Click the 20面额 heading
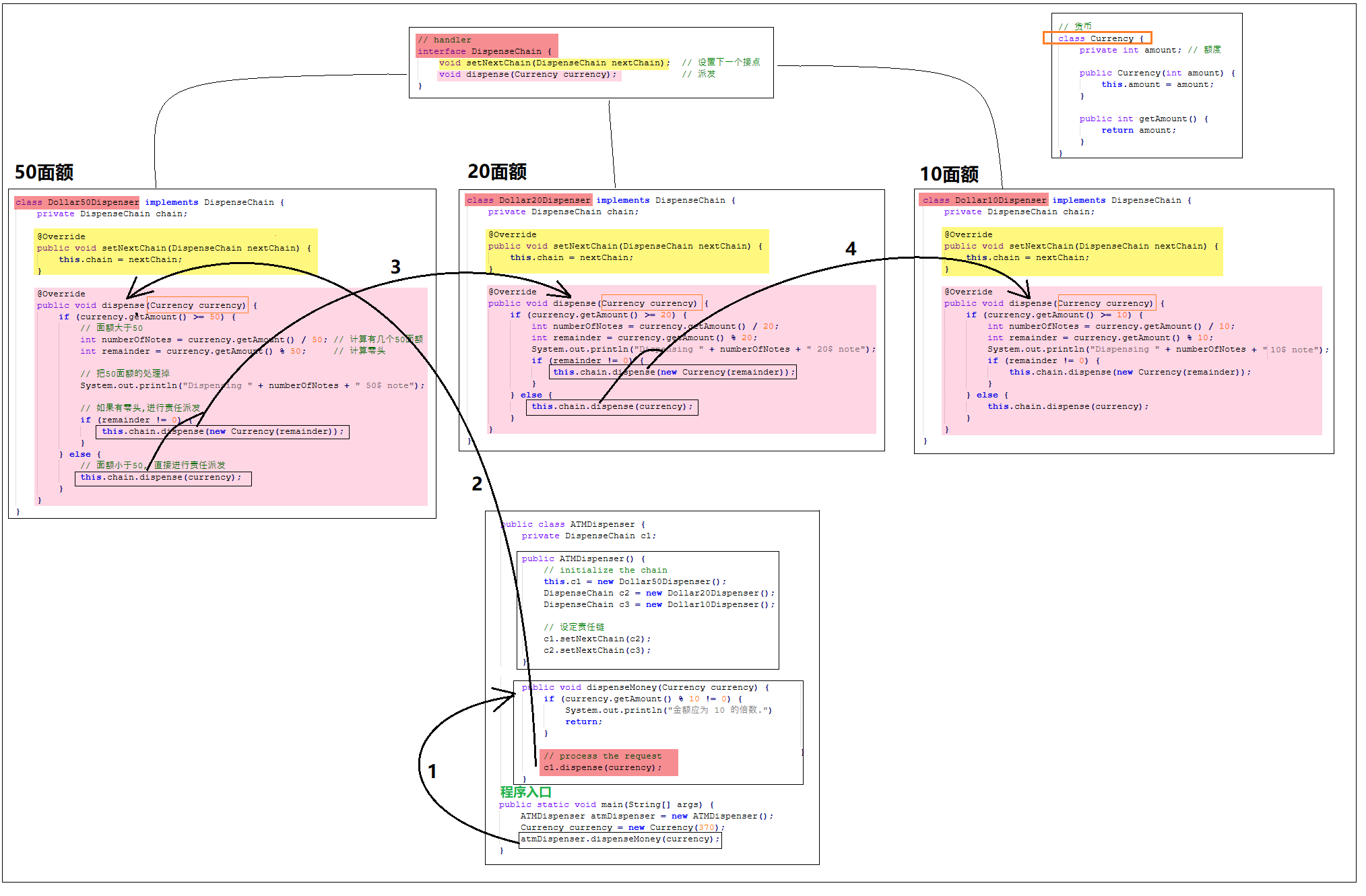This screenshot has width=1366, height=896. (497, 172)
